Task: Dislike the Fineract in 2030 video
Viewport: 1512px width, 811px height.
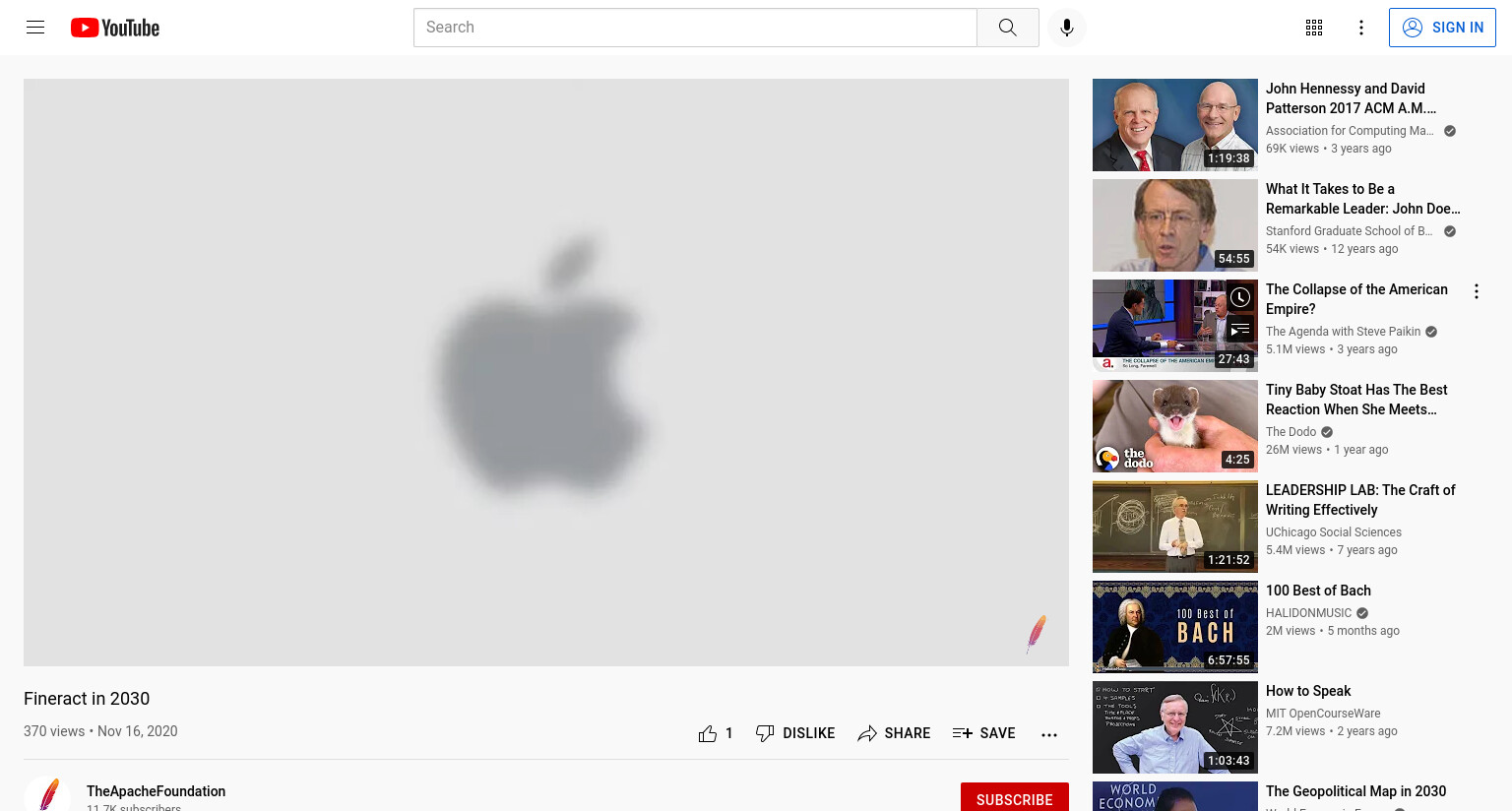Action: [x=795, y=733]
